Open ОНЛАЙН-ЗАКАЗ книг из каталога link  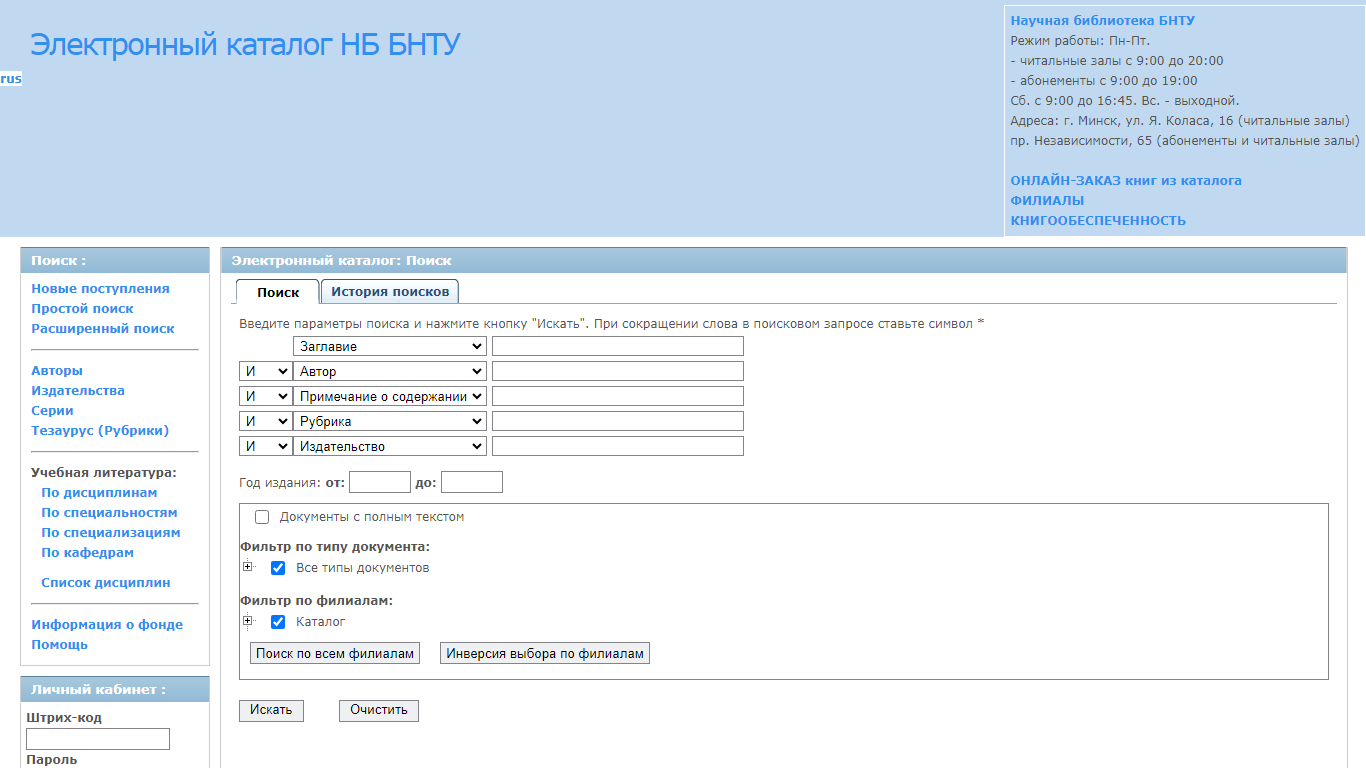[1126, 181]
